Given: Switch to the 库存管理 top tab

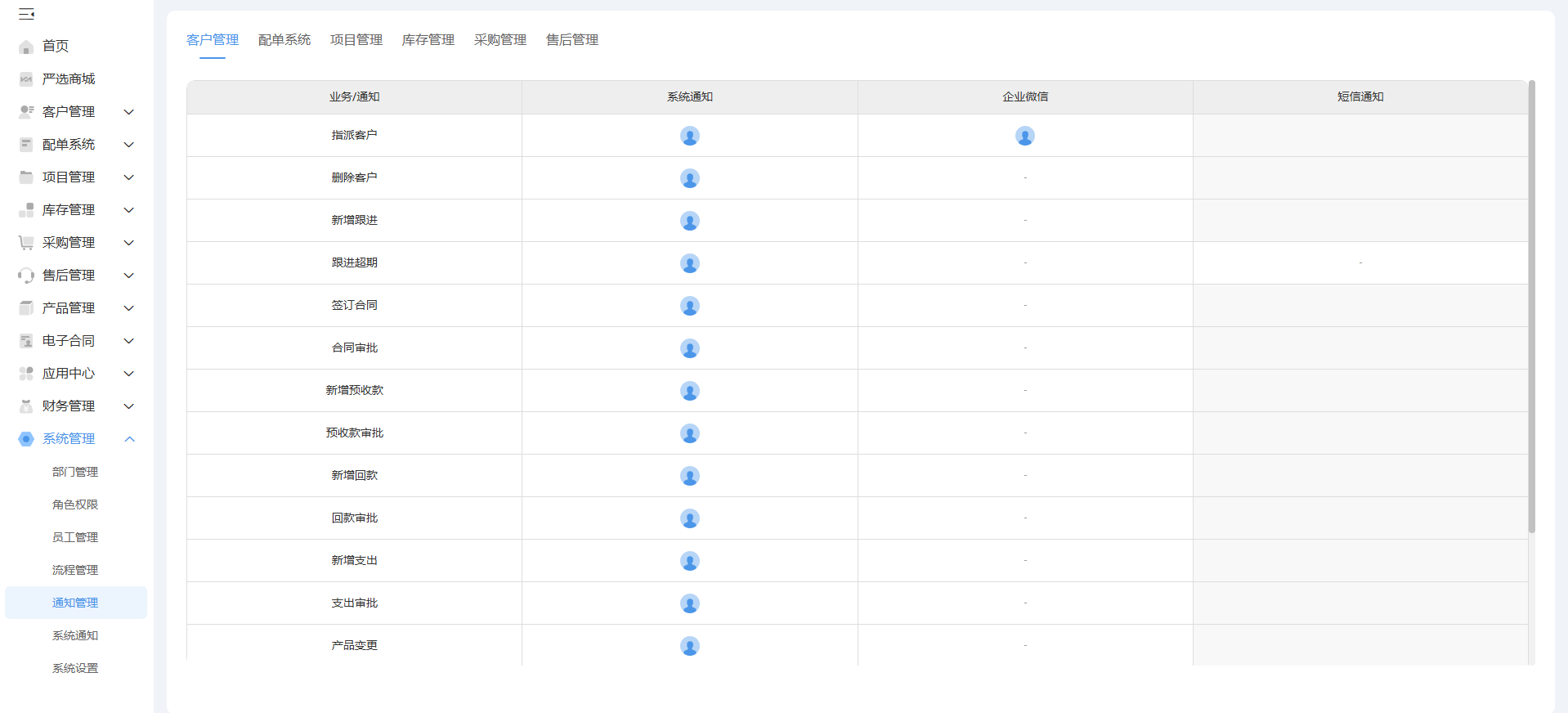Looking at the screenshot, I should coord(428,40).
